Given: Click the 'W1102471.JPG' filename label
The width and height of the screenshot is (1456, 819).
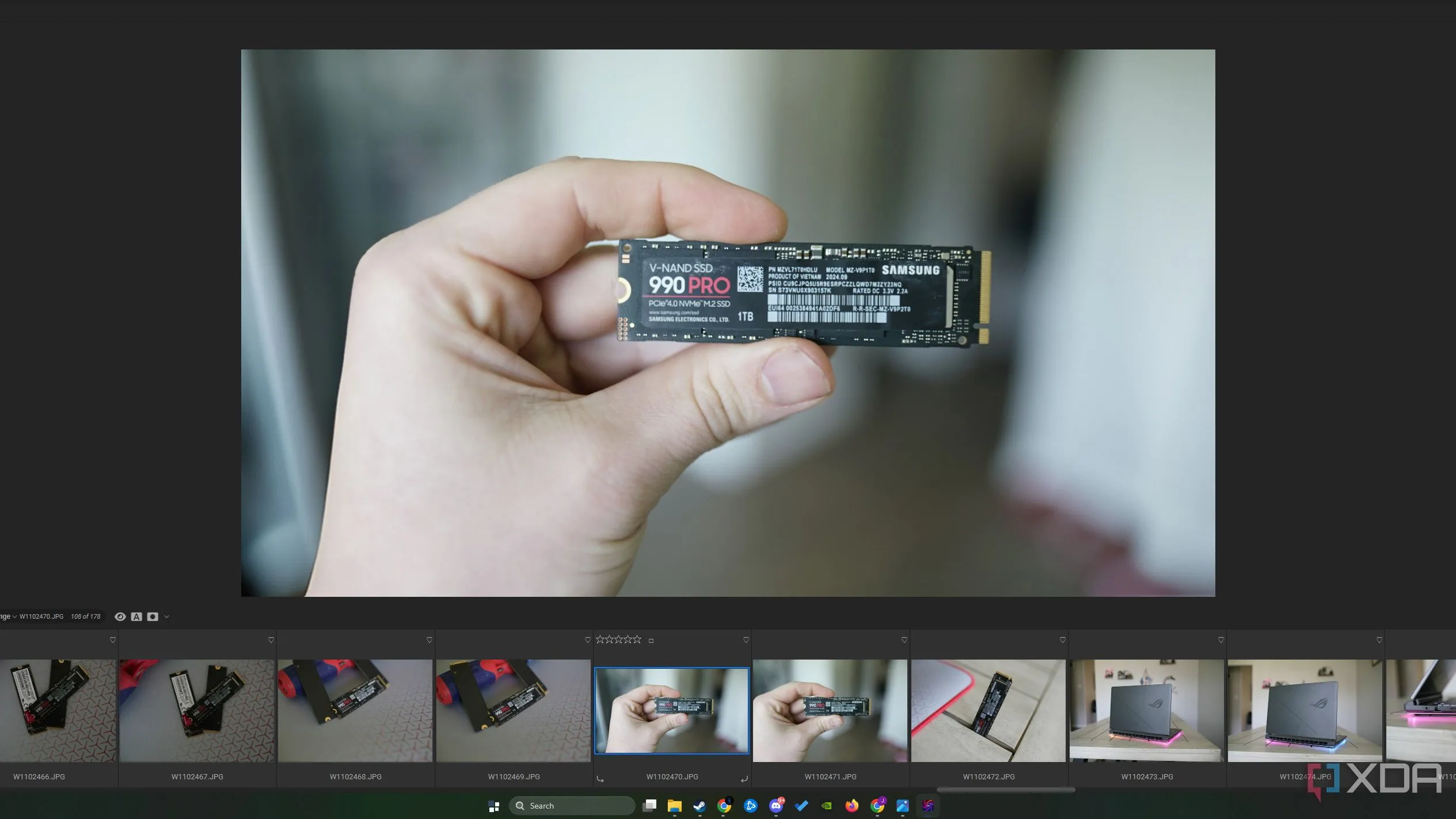Looking at the screenshot, I should point(830,776).
